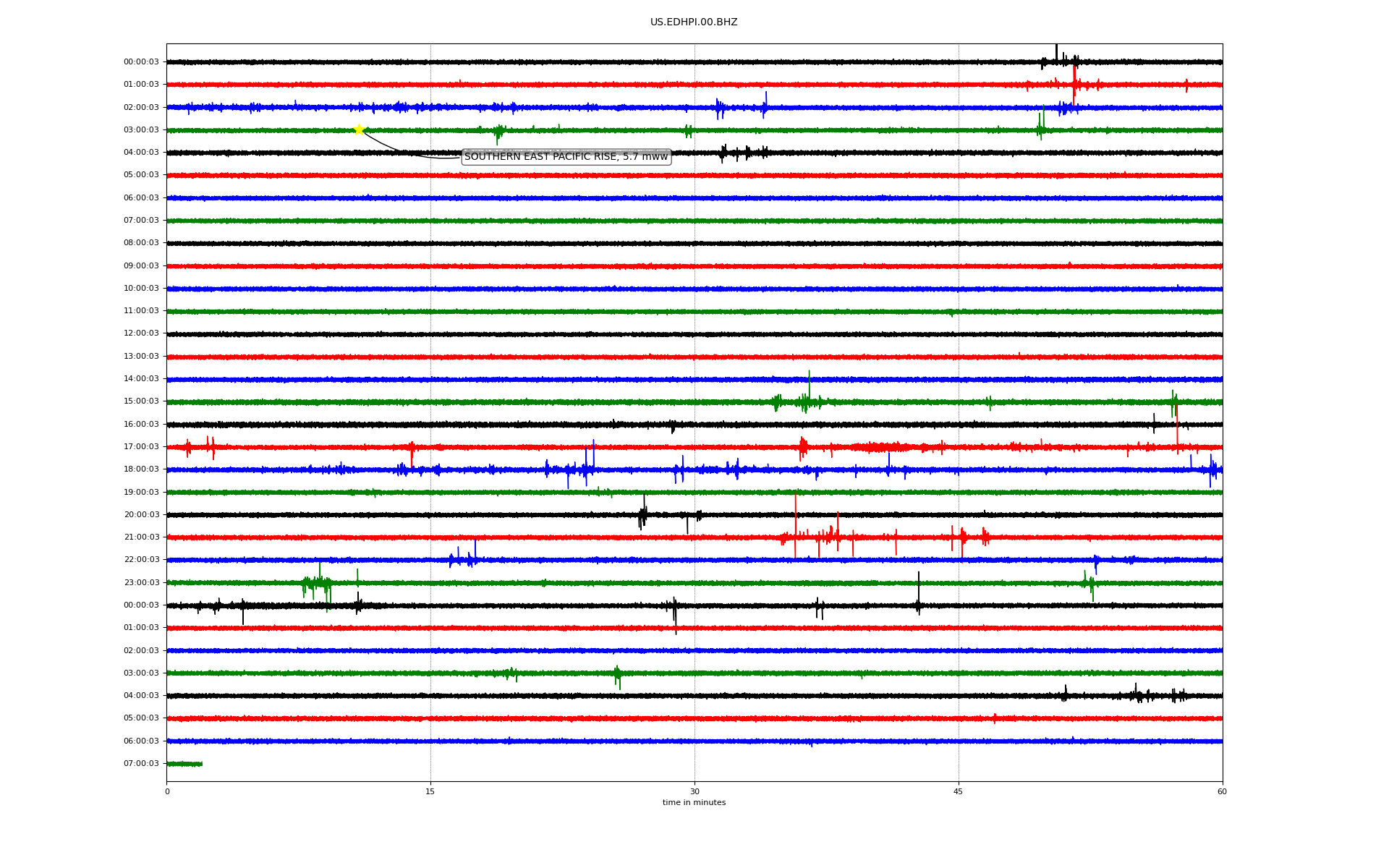Click the SOUTHERN EAST PACIFIC RISE annotation box

click(566, 157)
